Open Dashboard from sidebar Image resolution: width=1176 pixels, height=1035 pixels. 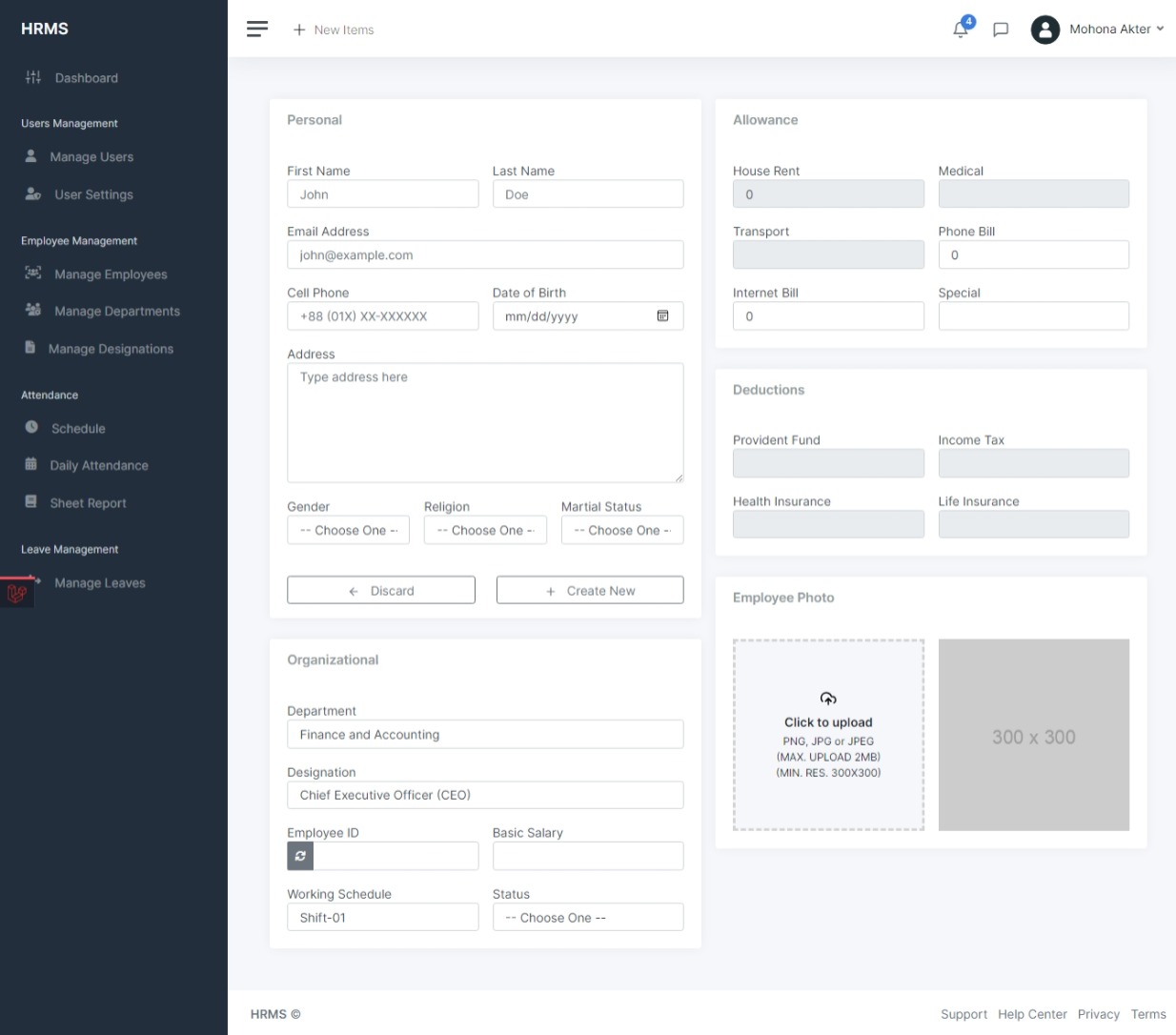tap(87, 78)
